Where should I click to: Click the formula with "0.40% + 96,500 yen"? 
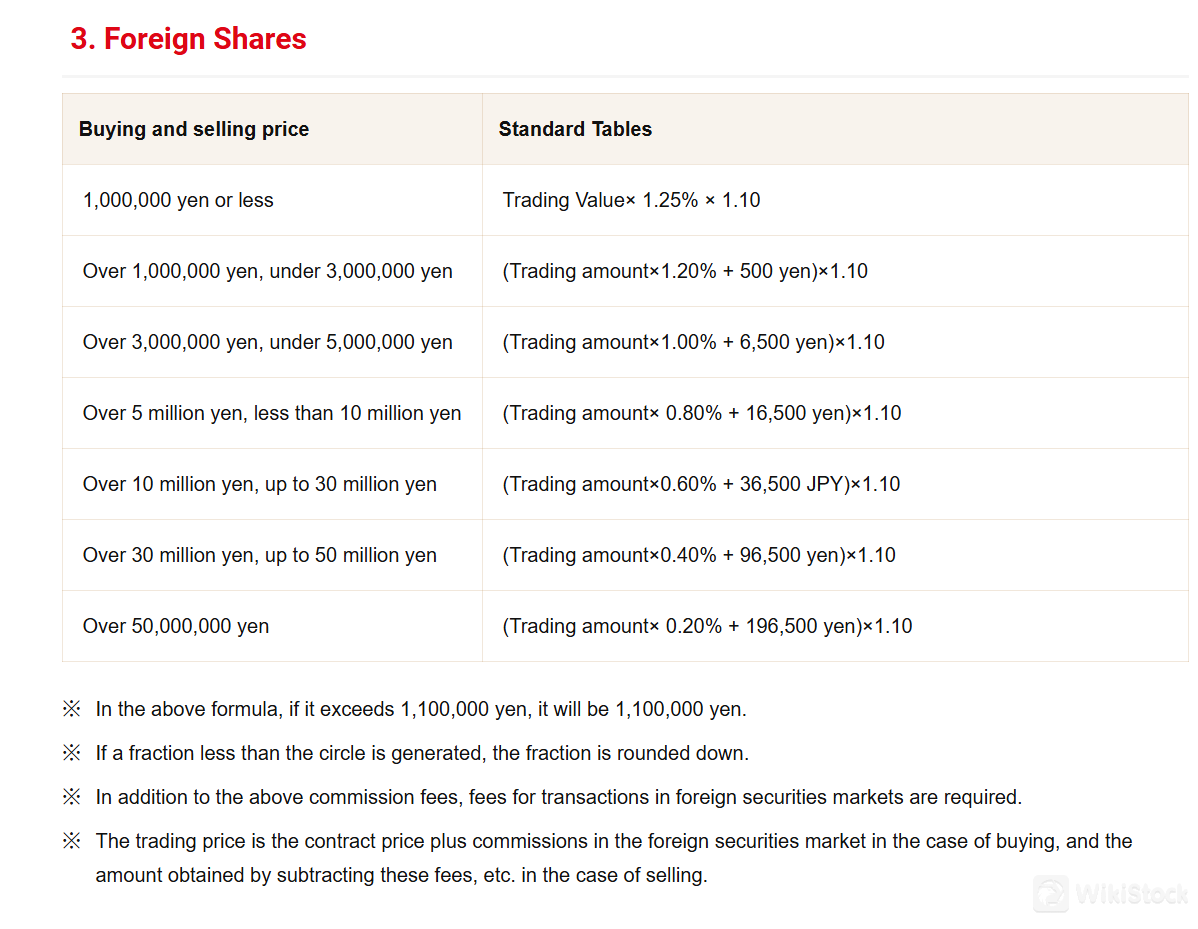699,555
